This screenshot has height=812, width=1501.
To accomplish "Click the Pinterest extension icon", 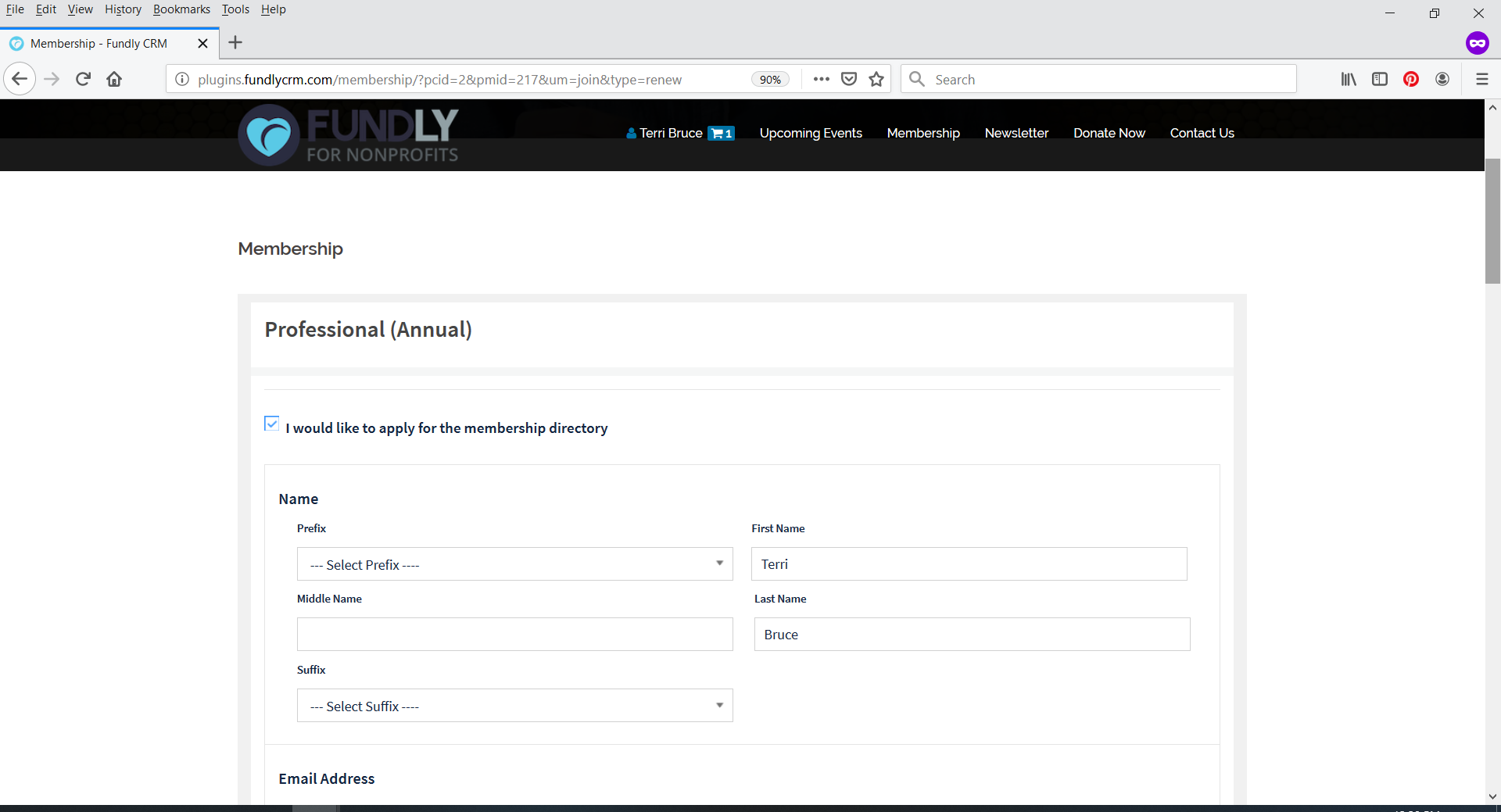I will click(x=1411, y=79).
